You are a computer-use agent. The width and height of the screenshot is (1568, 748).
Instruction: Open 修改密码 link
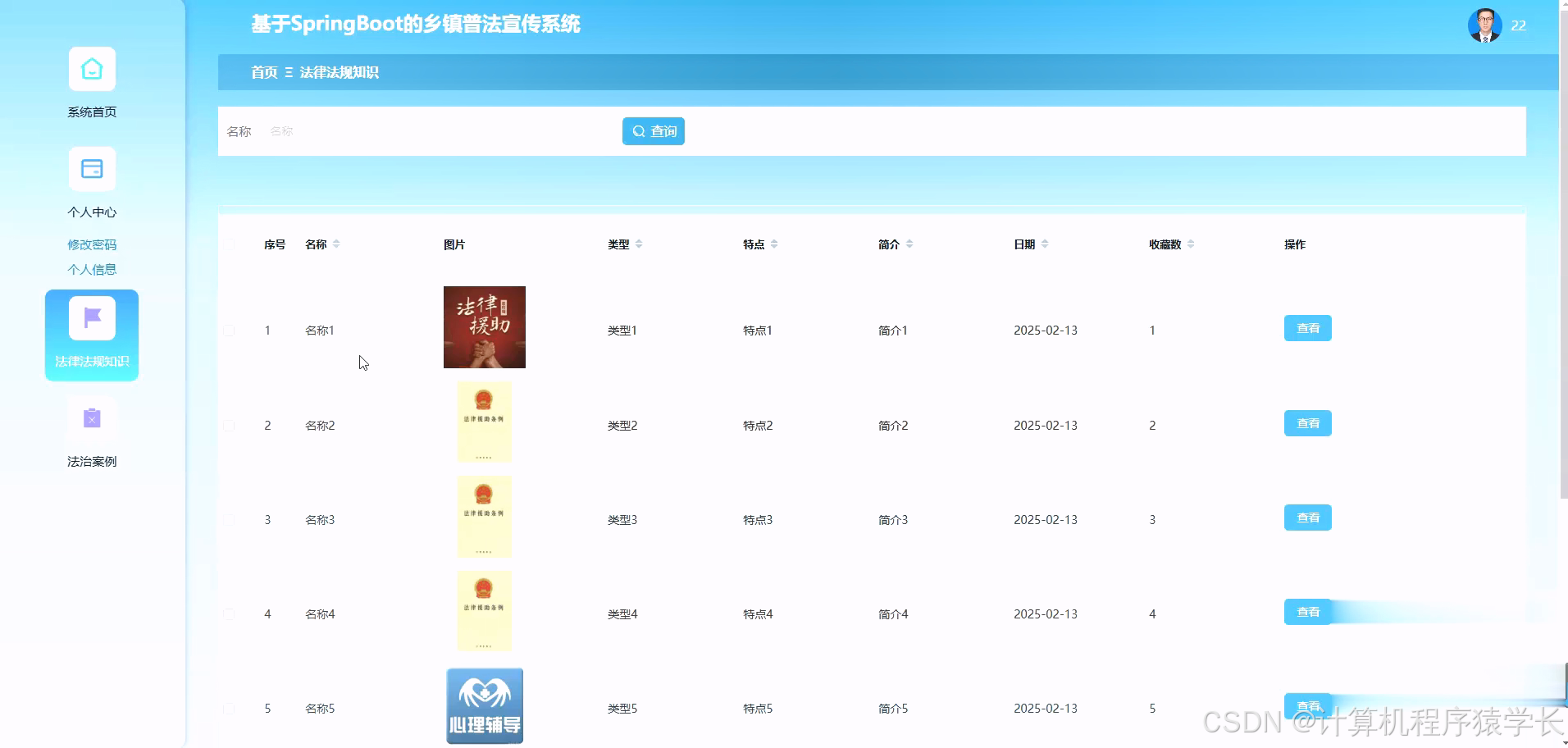tap(91, 244)
